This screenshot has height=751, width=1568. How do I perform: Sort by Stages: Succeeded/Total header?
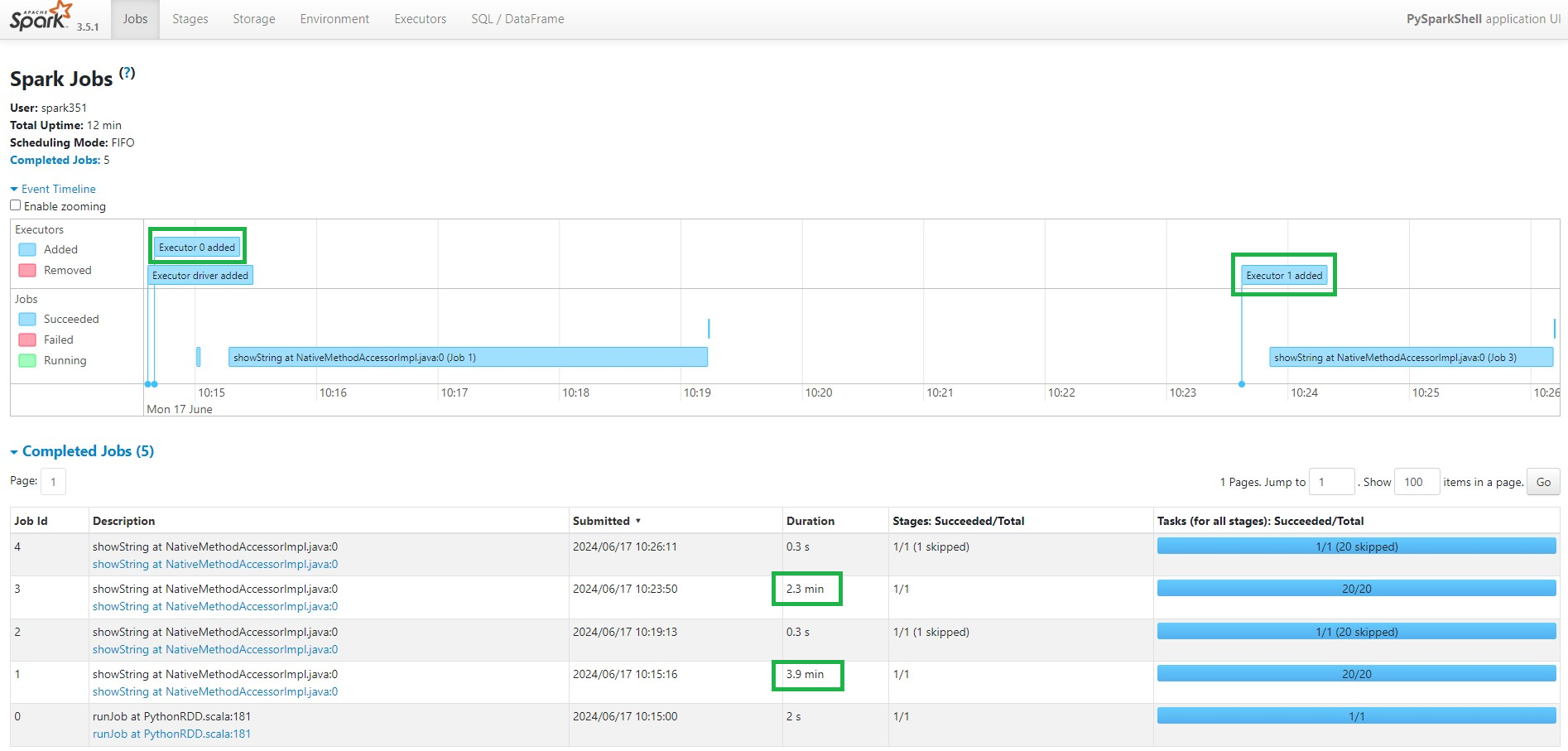[x=959, y=521]
